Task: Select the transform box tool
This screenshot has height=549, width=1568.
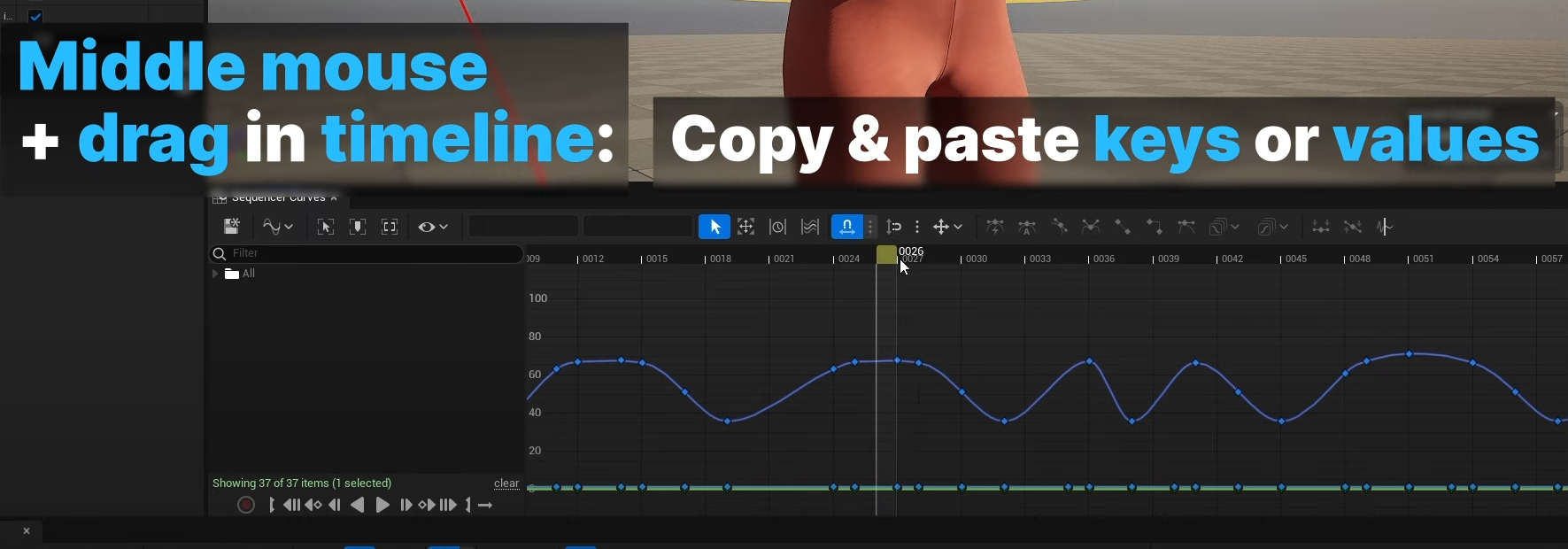Action: (x=746, y=227)
